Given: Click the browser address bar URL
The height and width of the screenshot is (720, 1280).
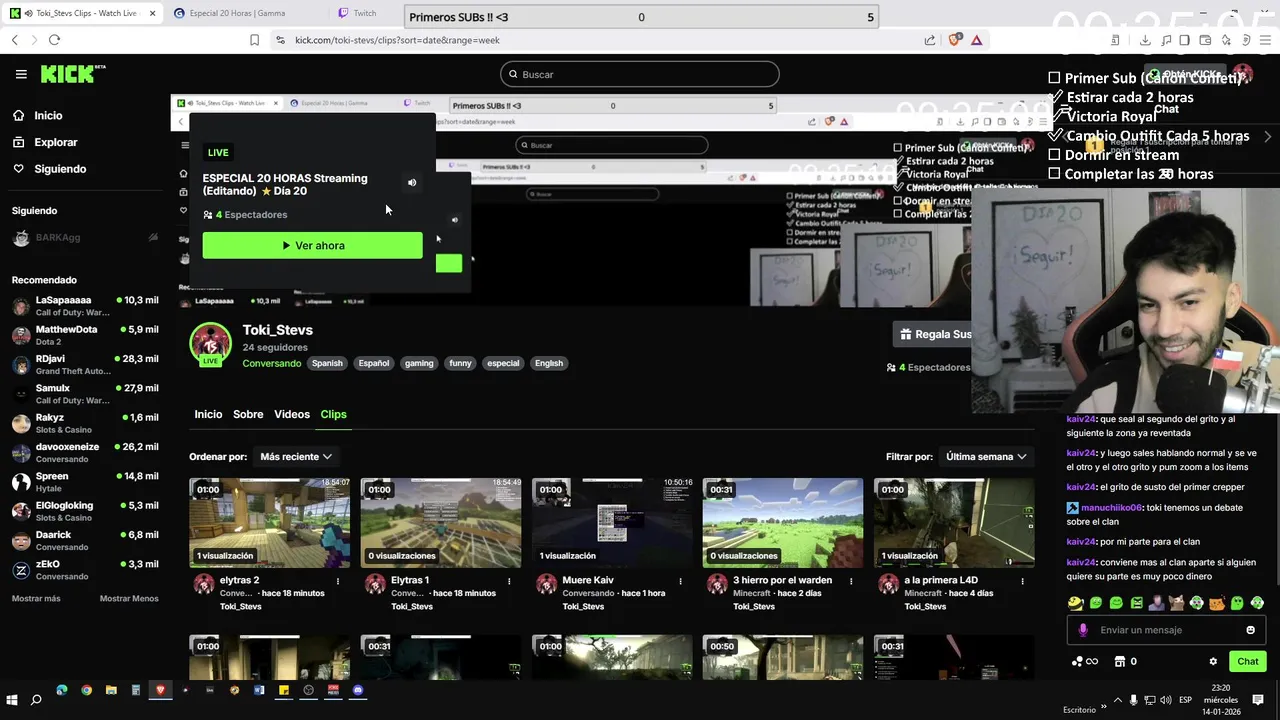Looking at the screenshot, I should [397, 40].
